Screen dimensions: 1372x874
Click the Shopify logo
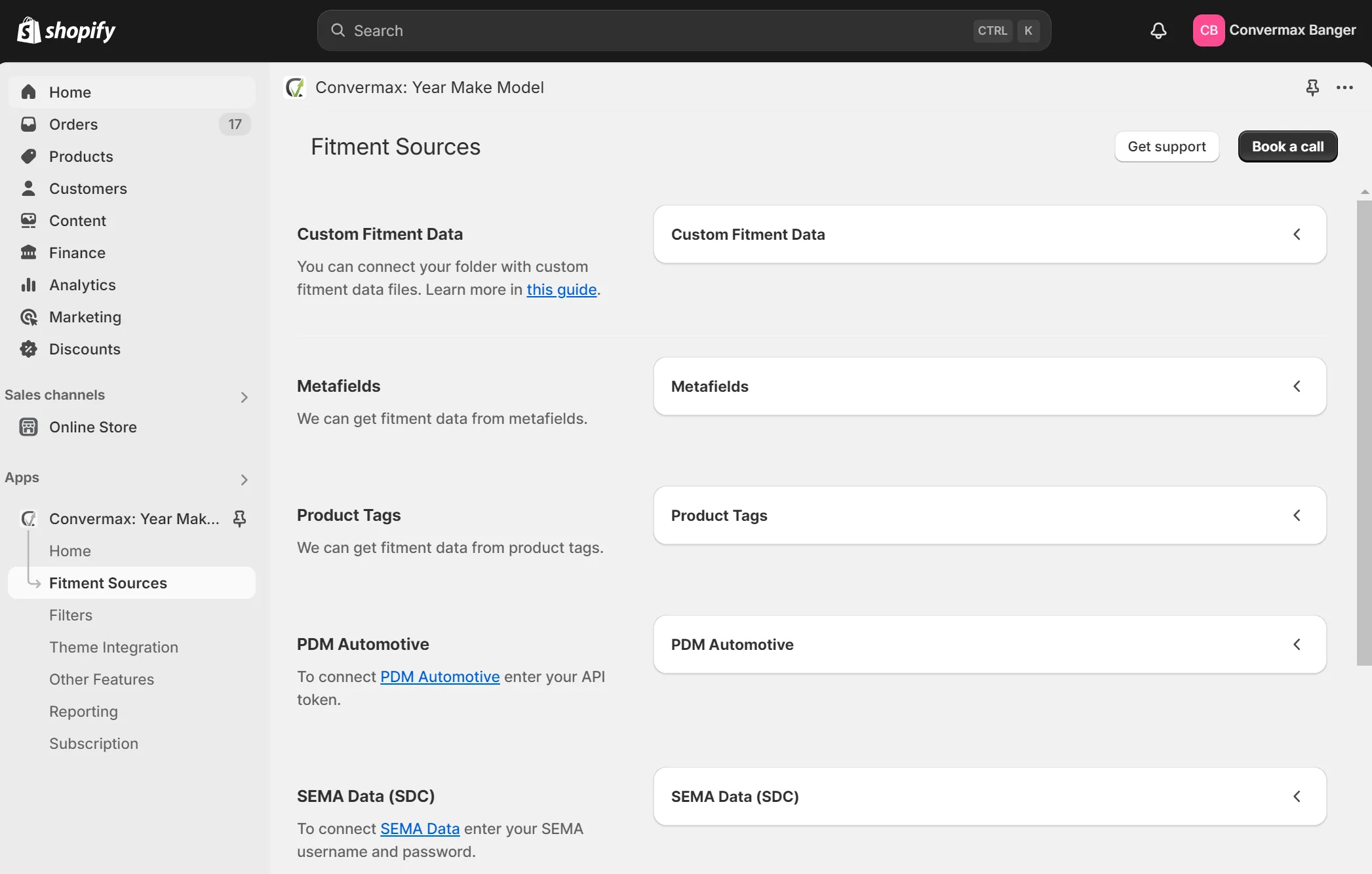click(66, 30)
